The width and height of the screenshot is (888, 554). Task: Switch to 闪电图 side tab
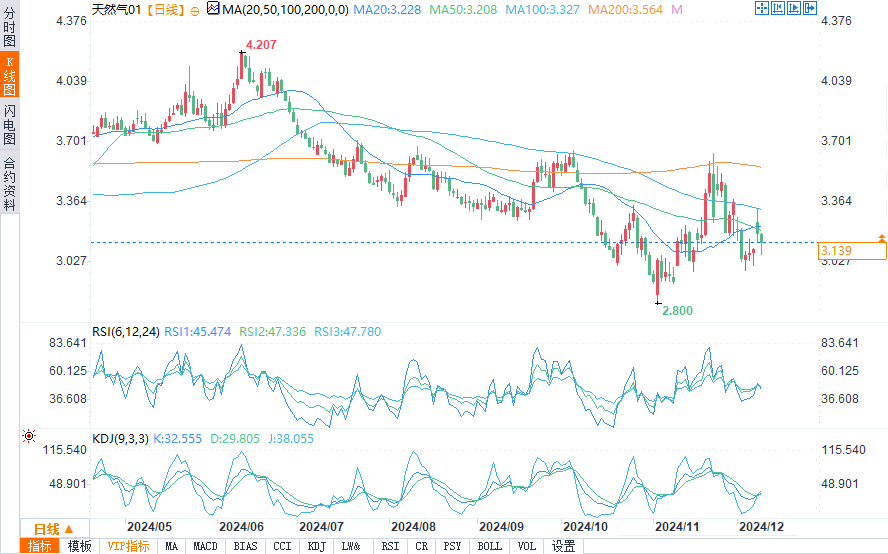click(10, 125)
